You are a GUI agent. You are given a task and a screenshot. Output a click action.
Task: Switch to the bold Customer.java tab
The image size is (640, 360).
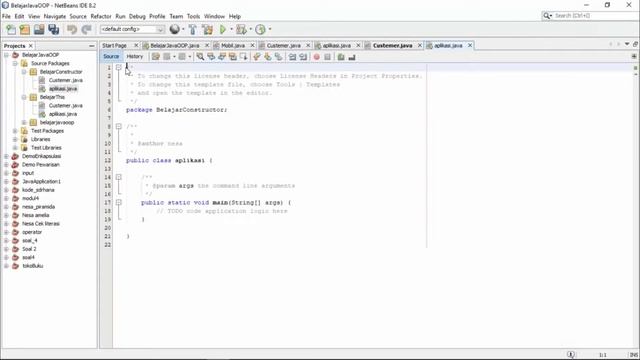click(x=393, y=45)
